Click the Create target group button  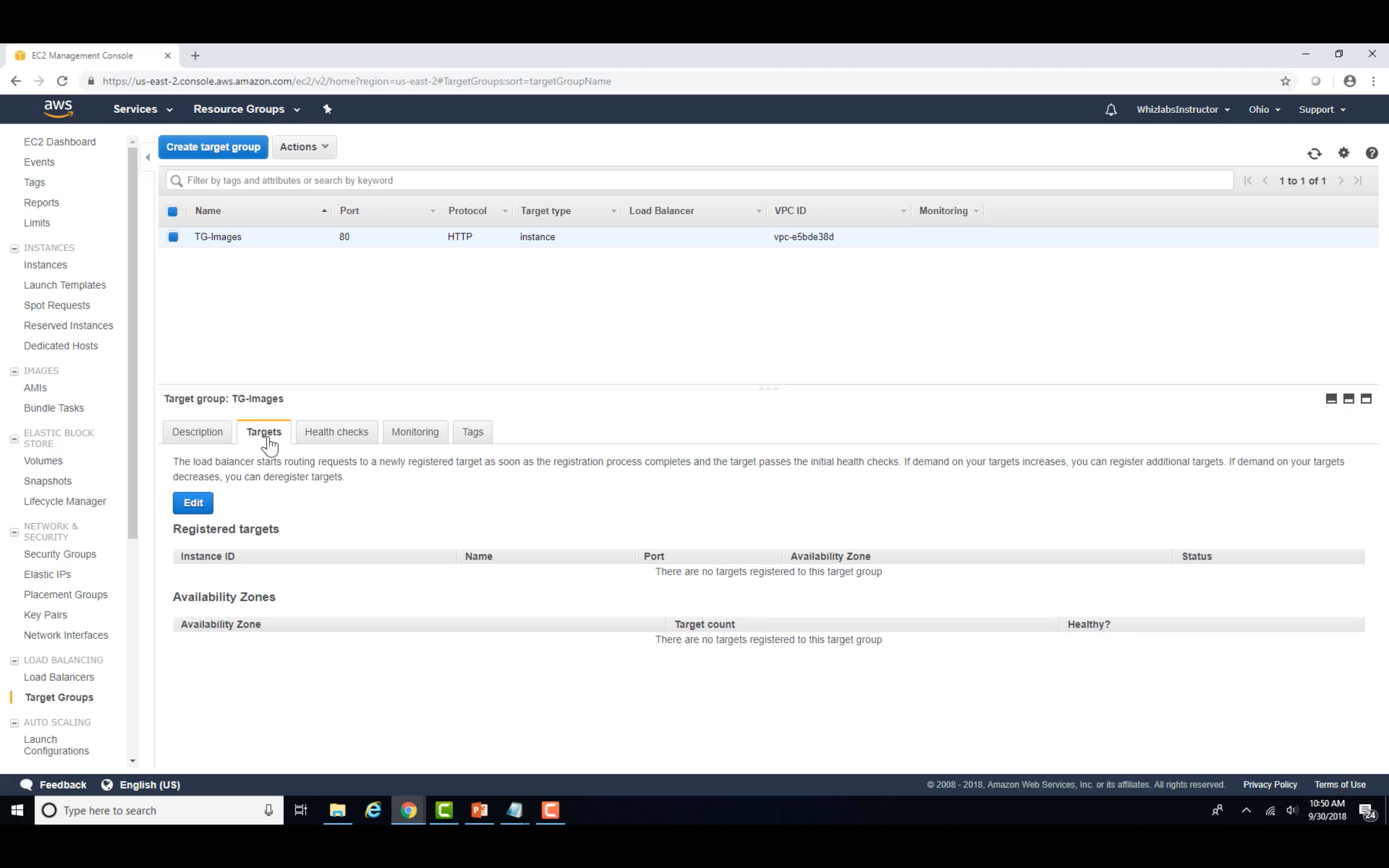[x=213, y=147]
